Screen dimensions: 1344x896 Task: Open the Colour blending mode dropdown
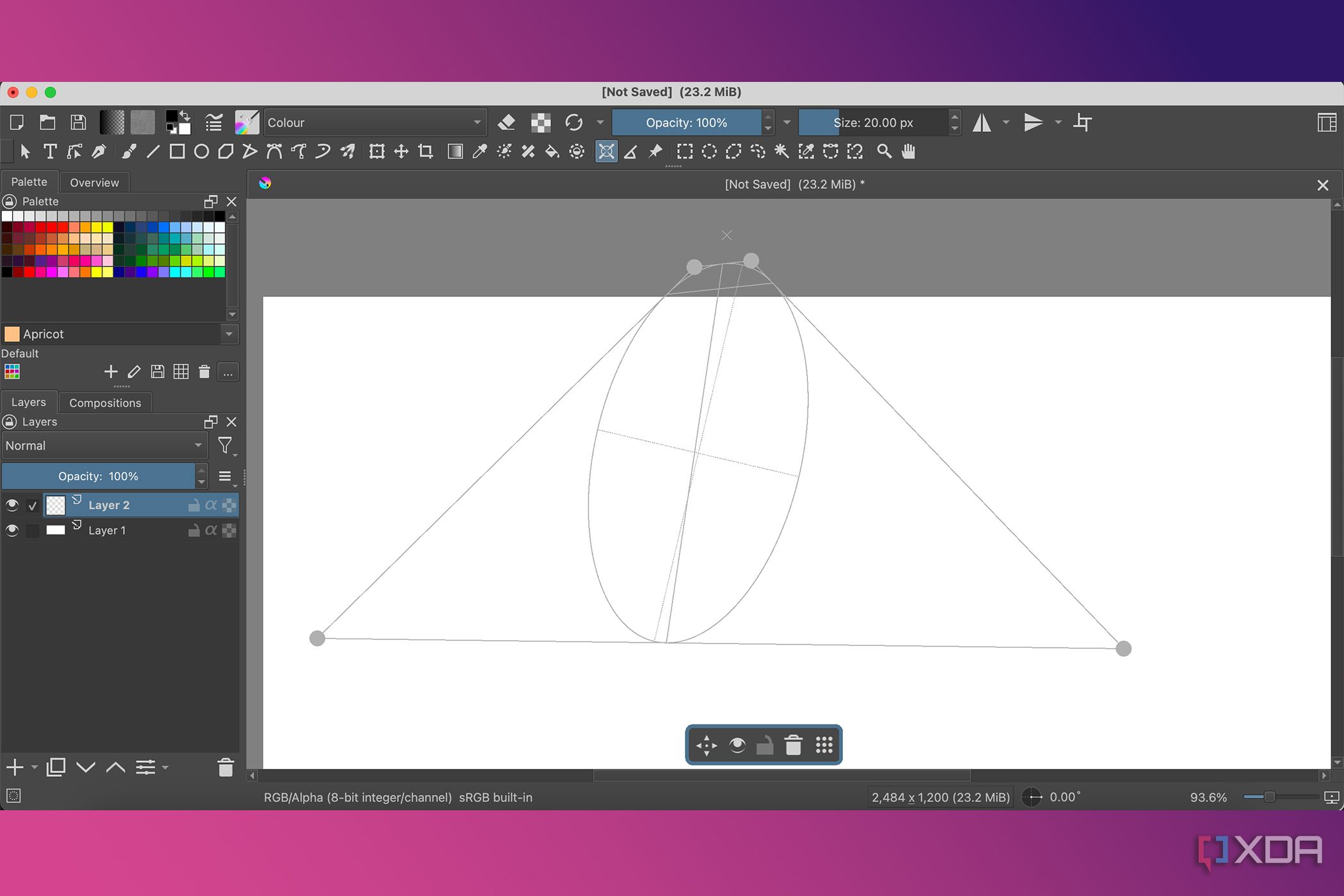point(375,122)
